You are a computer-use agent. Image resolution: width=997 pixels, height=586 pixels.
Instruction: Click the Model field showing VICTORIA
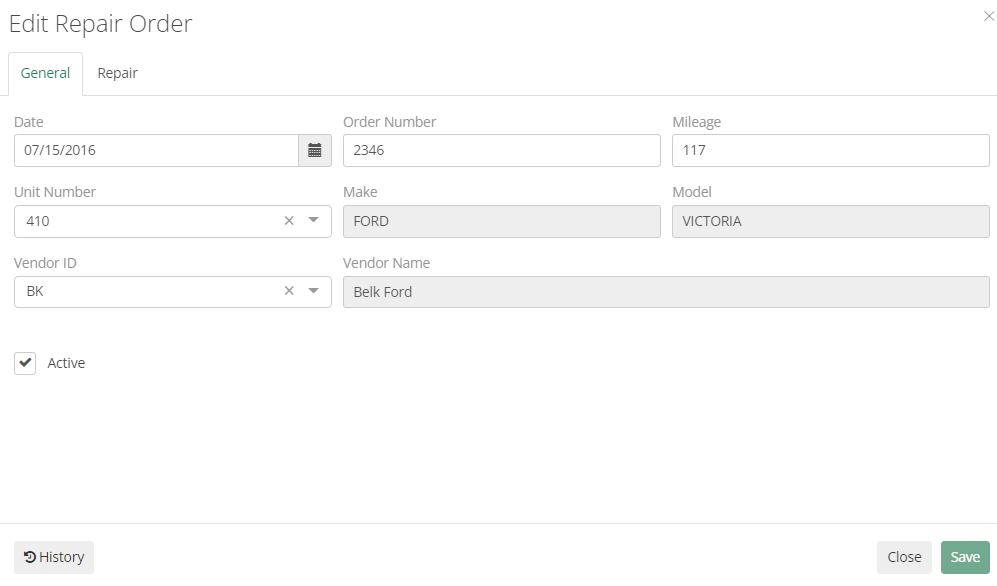pos(830,221)
